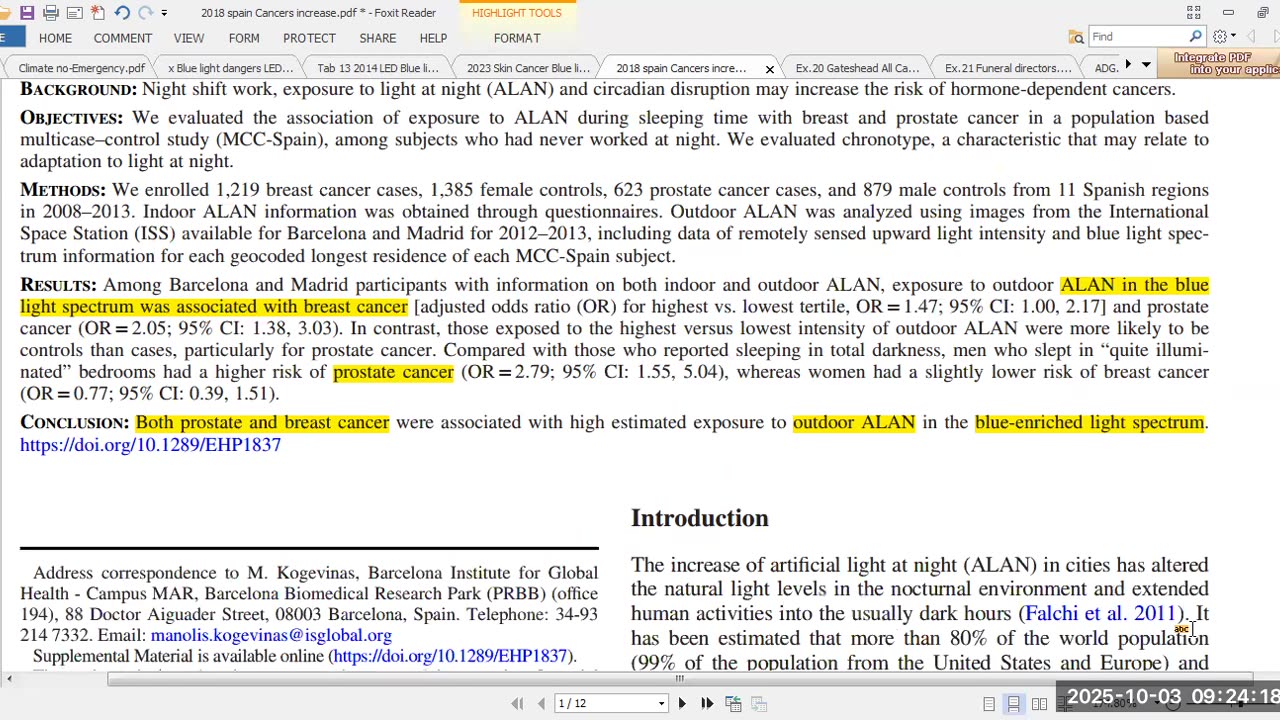1280x720 pixels.
Task: Click the 'Objectives:' label in the abstract
Action: click(x=72, y=118)
